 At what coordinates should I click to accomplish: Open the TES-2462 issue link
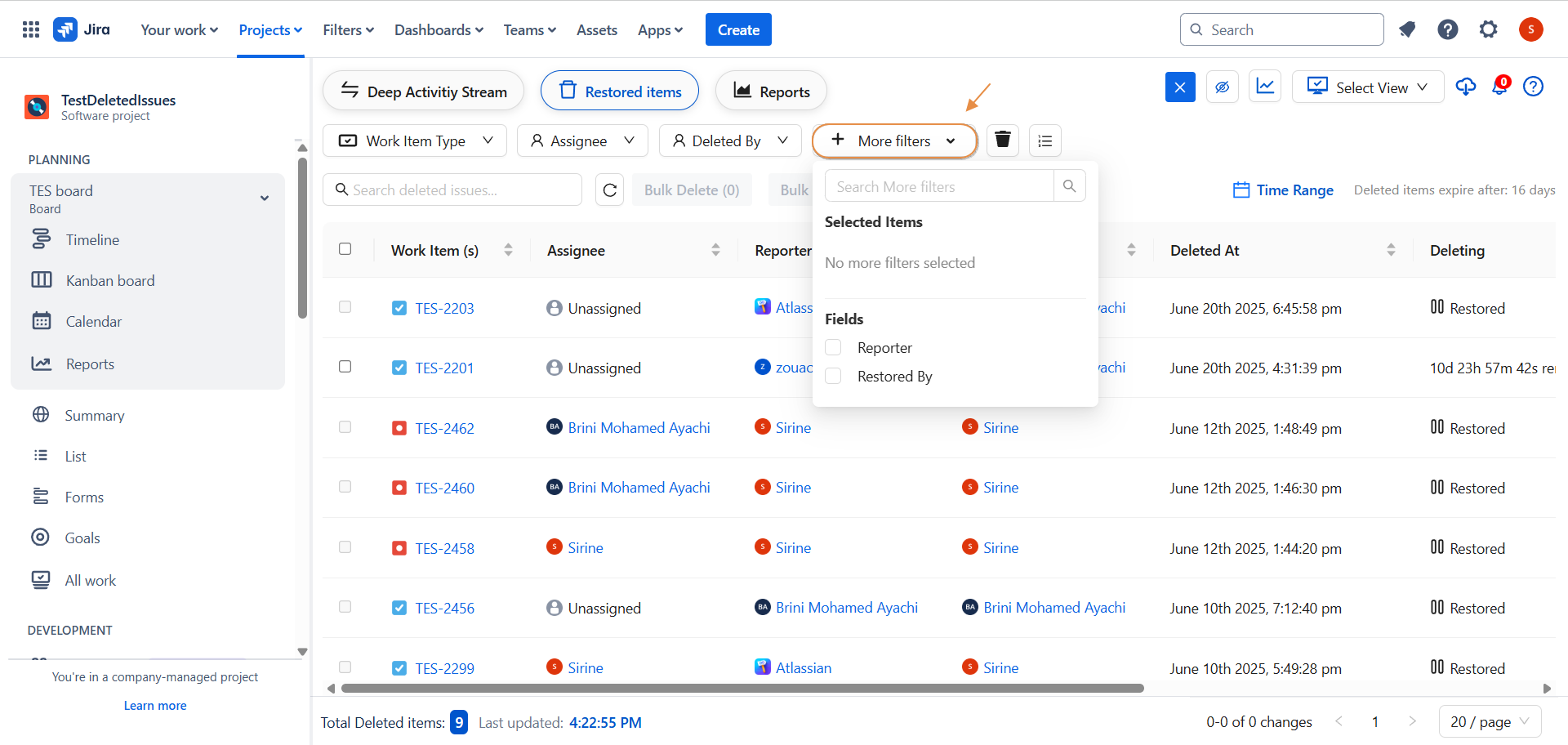tap(444, 428)
